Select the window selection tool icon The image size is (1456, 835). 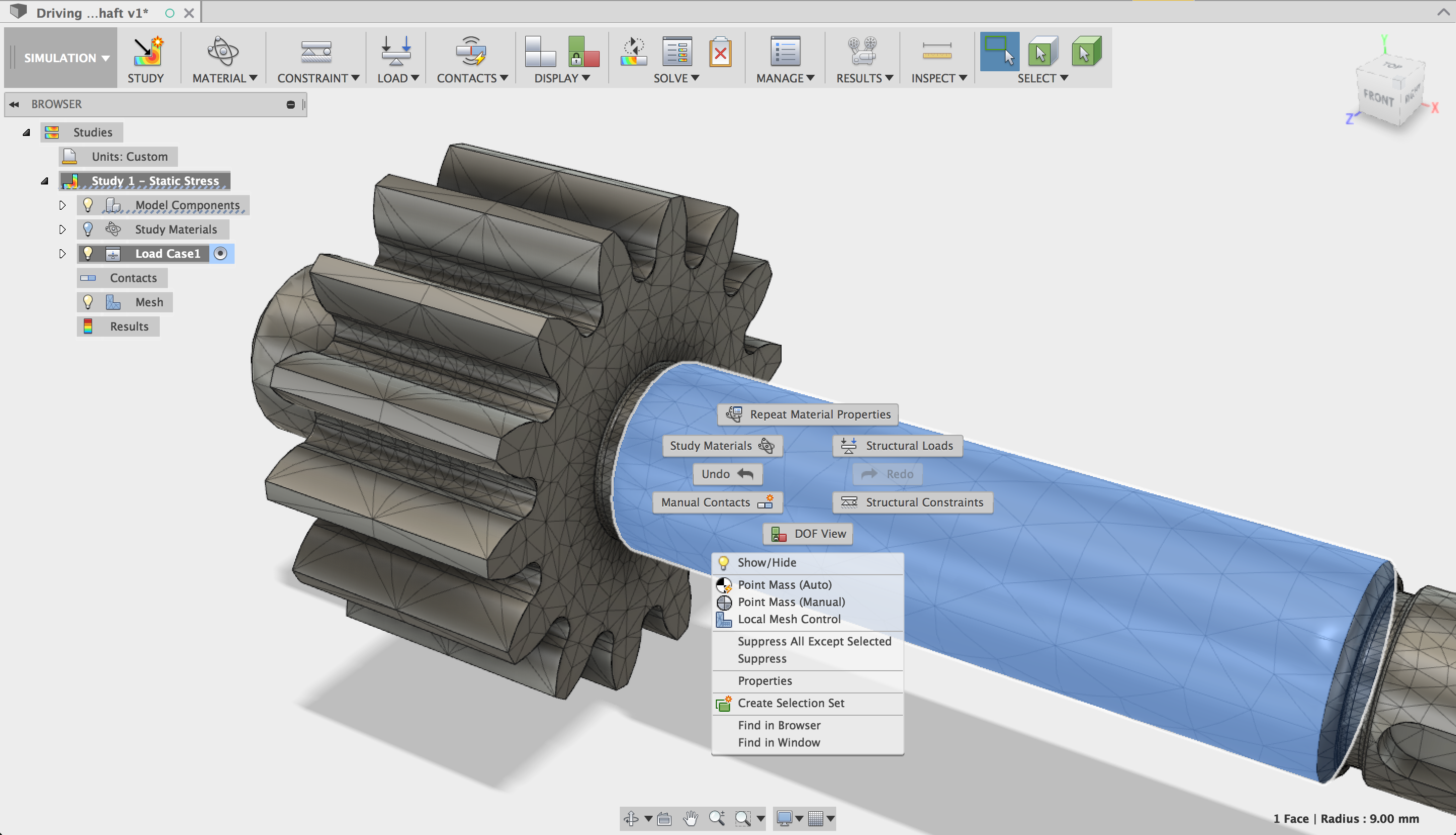tap(999, 52)
